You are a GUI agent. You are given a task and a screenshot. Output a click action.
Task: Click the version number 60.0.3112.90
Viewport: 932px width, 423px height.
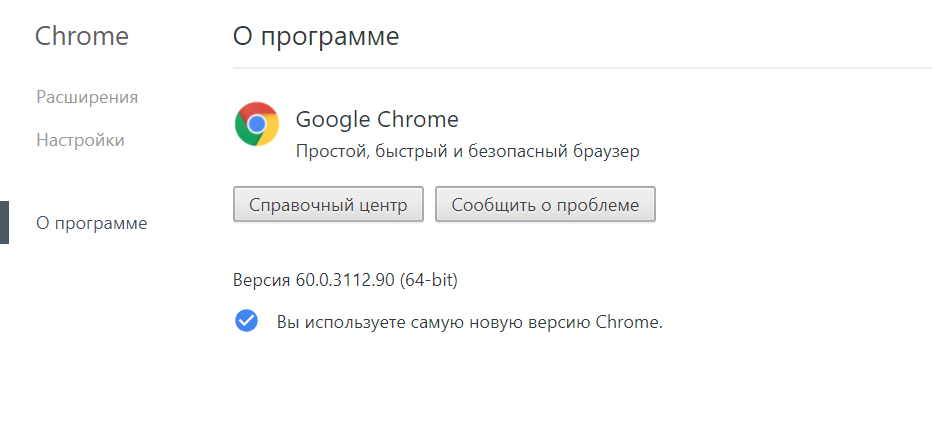click(x=345, y=280)
